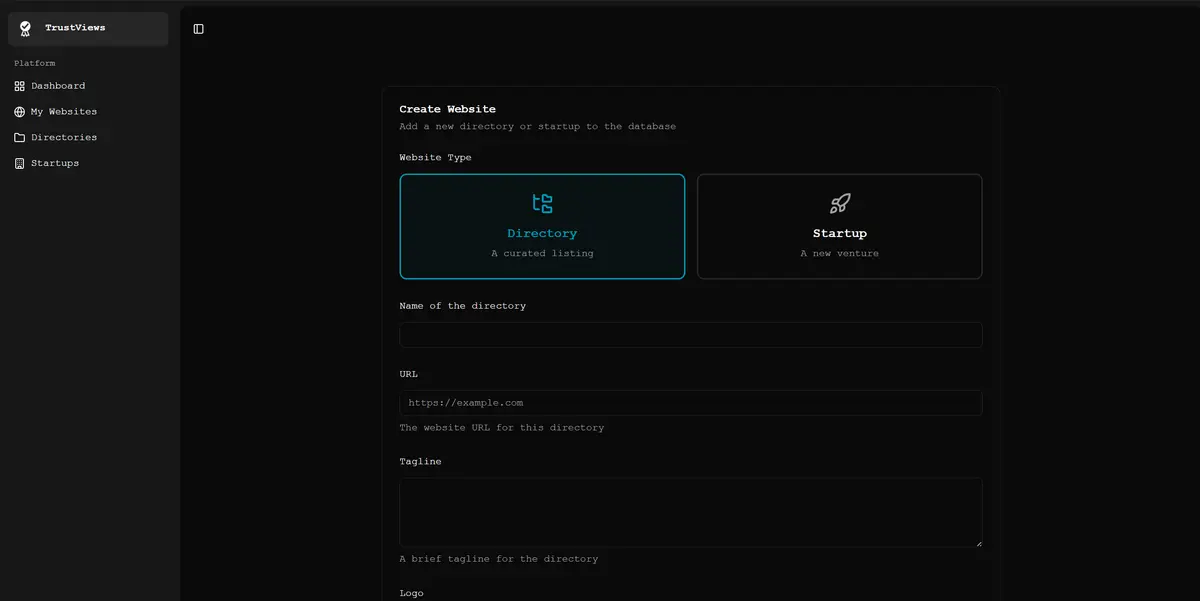Click the globe icon beside My Websites
1200x601 pixels.
[x=18, y=111]
